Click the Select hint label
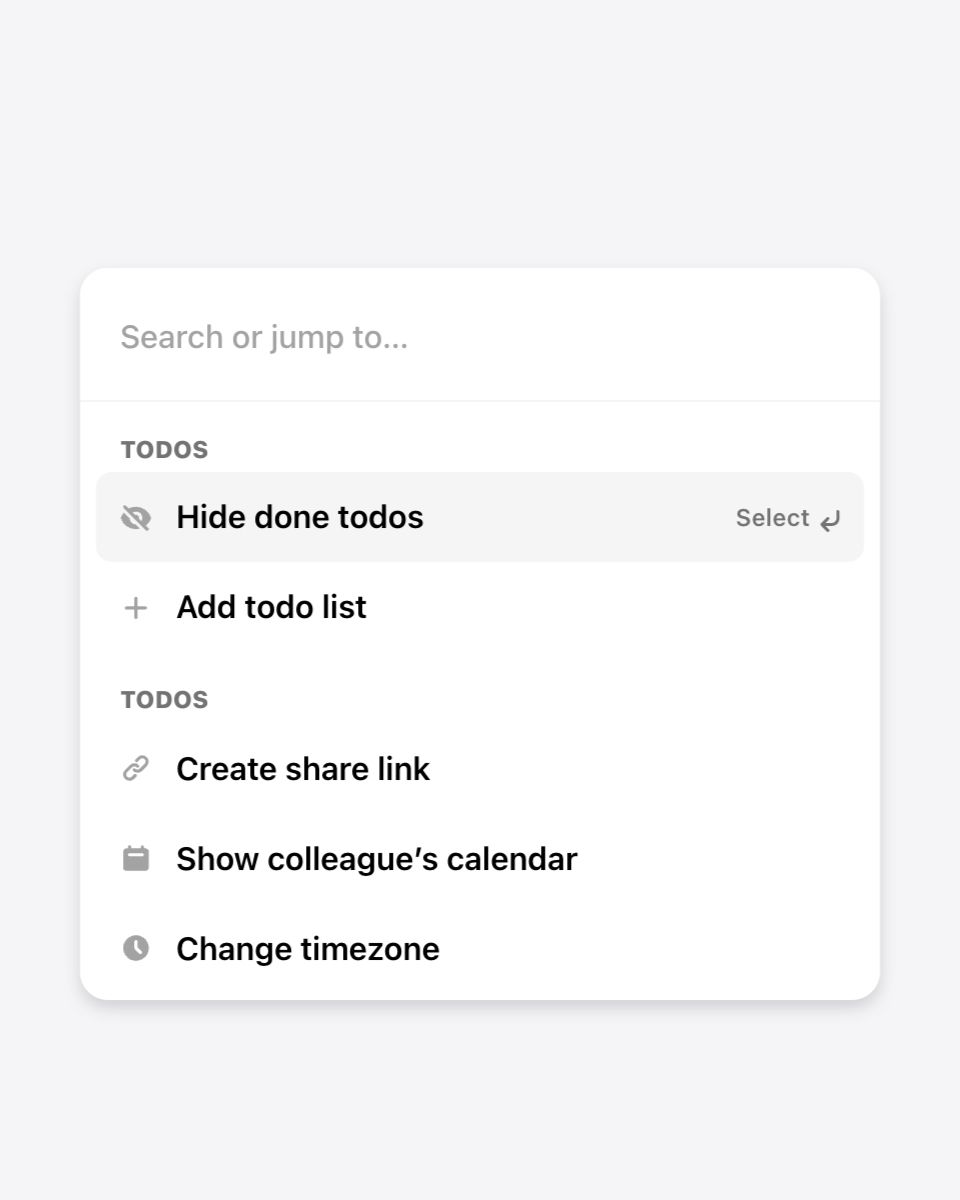 772,518
